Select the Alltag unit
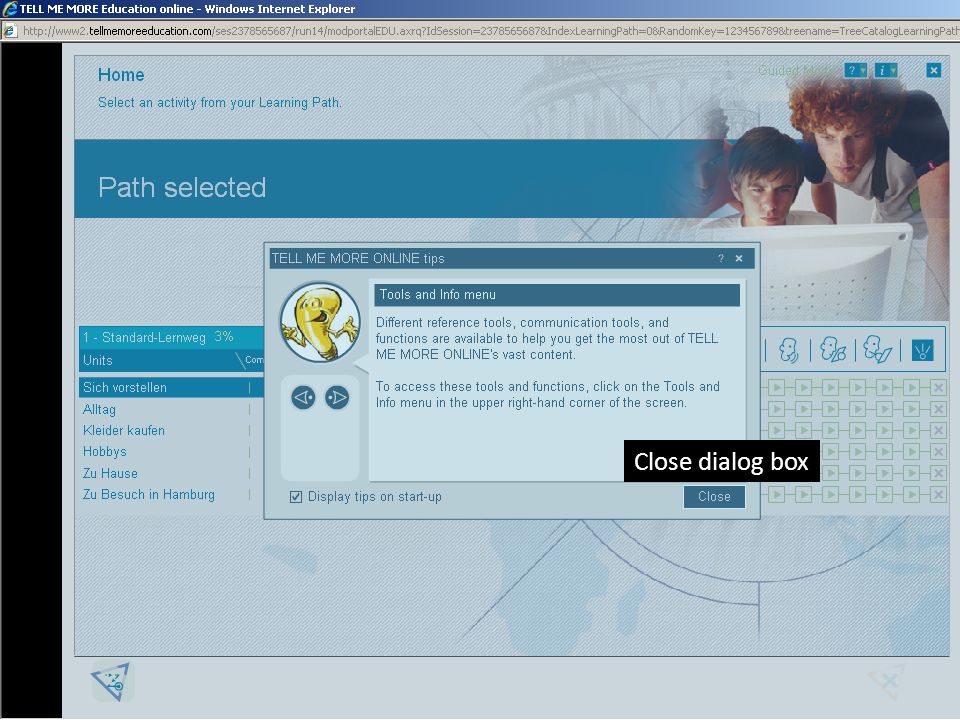The height and width of the screenshot is (720, 960). pyautogui.click(x=99, y=409)
